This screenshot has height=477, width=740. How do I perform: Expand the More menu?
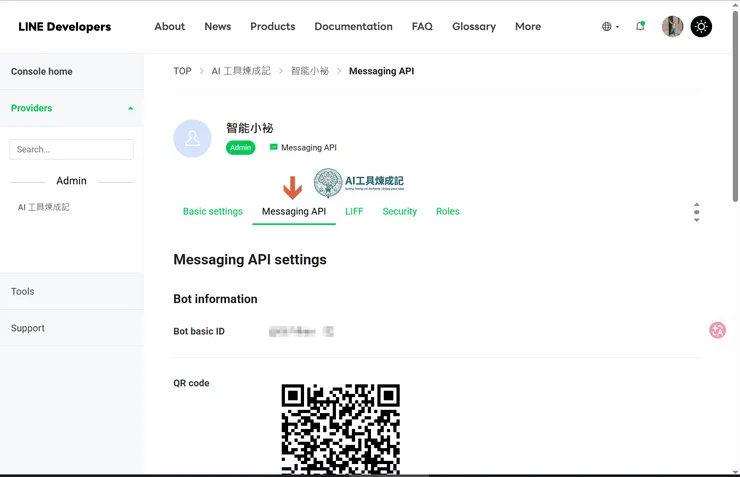tap(528, 26)
